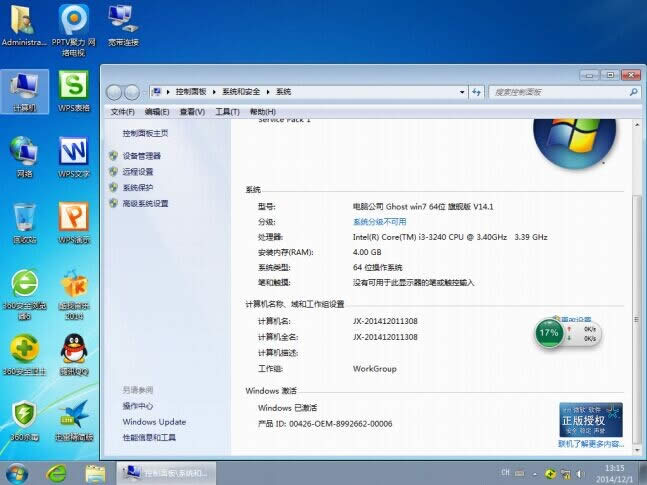Image resolution: width=647 pixels, height=485 pixels.
Task: Open the WPS文字 desktop icon
Action: pyautogui.click(x=73, y=153)
